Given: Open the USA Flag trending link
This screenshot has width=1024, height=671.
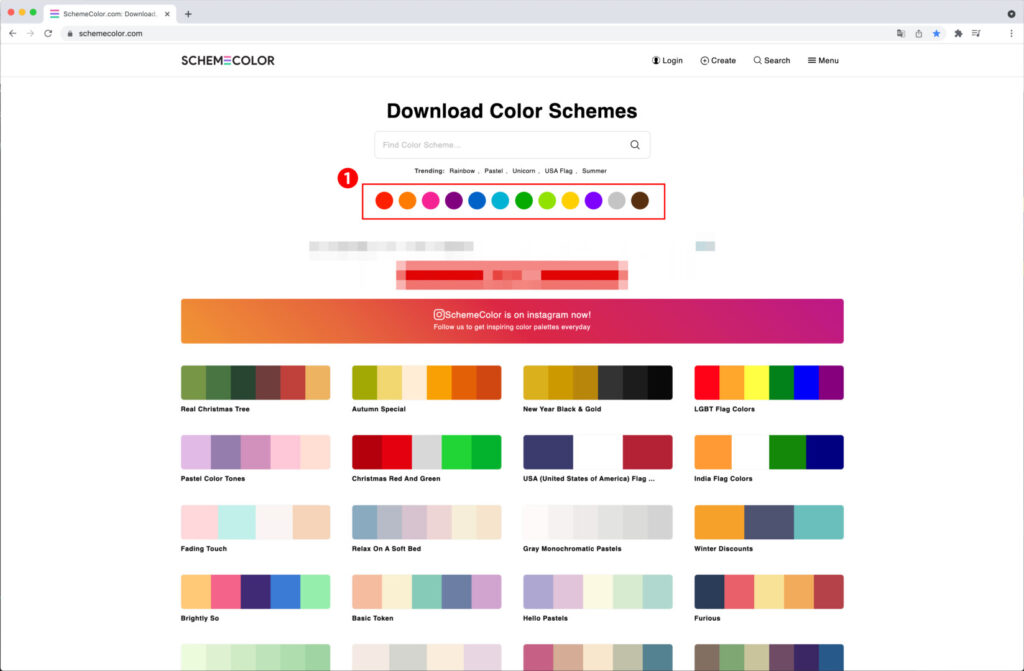Looking at the screenshot, I should 558,171.
